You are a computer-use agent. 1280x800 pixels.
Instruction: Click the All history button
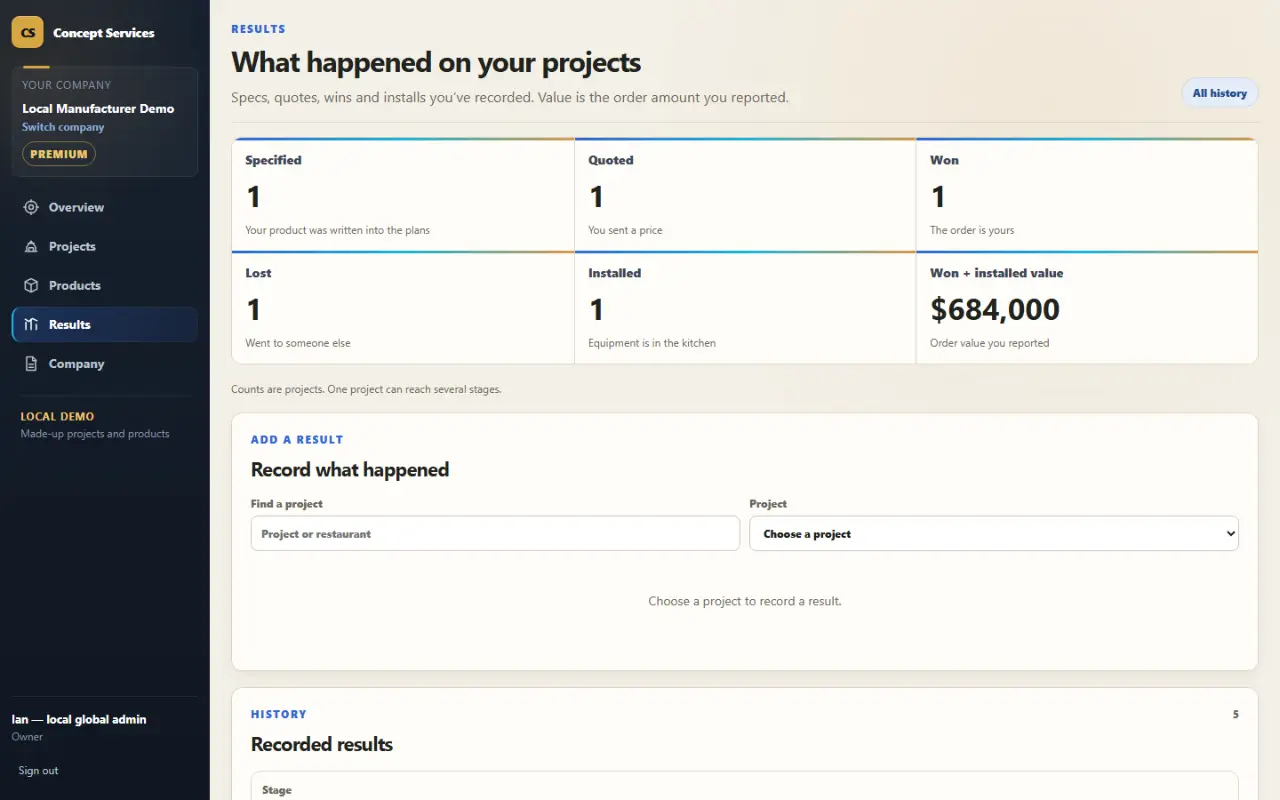pyautogui.click(x=1219, y=93)
